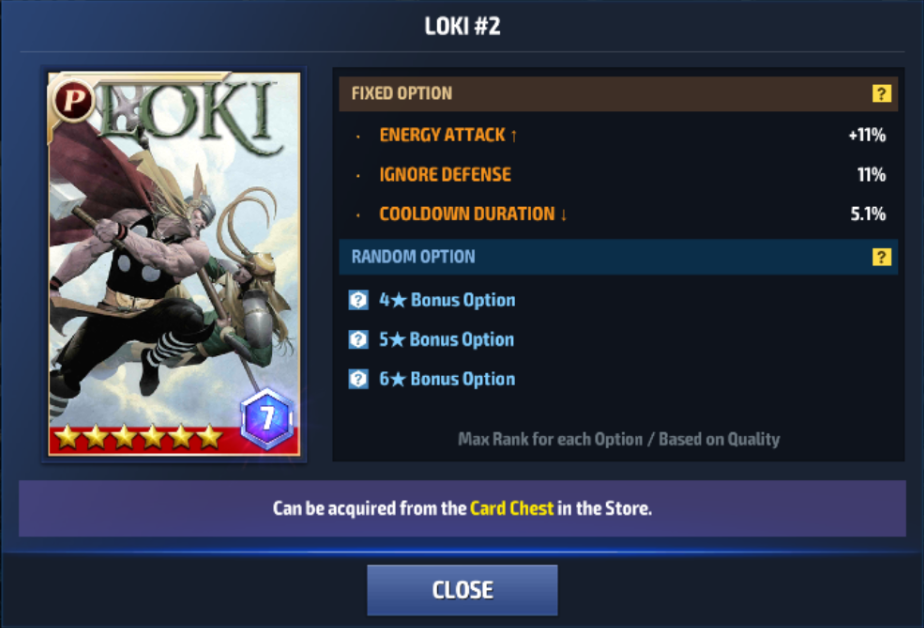Click the hexagonal quality 7 badge
This screenshot has height=628, width=924.
click(x=267, y=418)
